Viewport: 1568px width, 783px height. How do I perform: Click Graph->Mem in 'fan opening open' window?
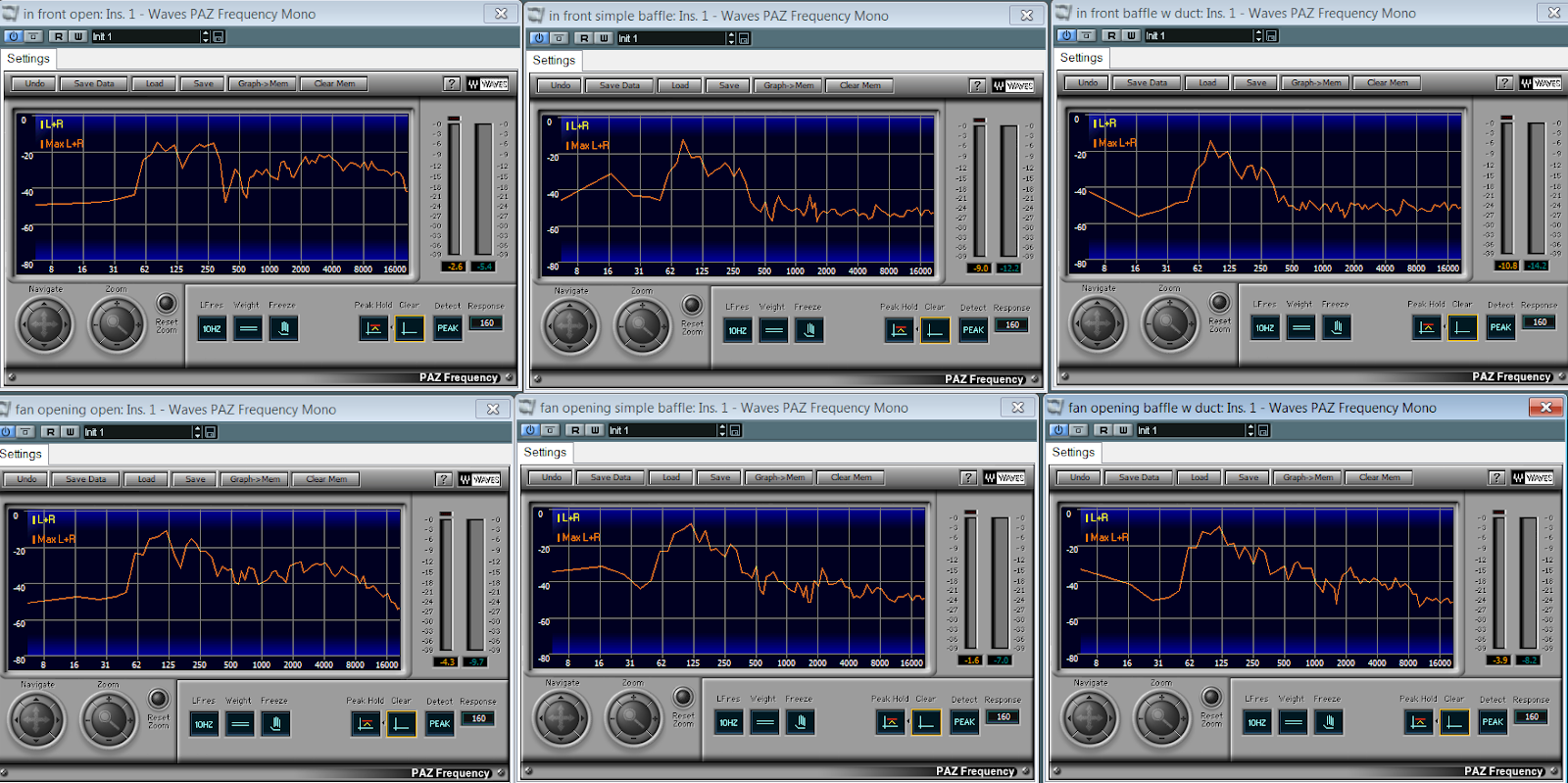coord(255,480)
